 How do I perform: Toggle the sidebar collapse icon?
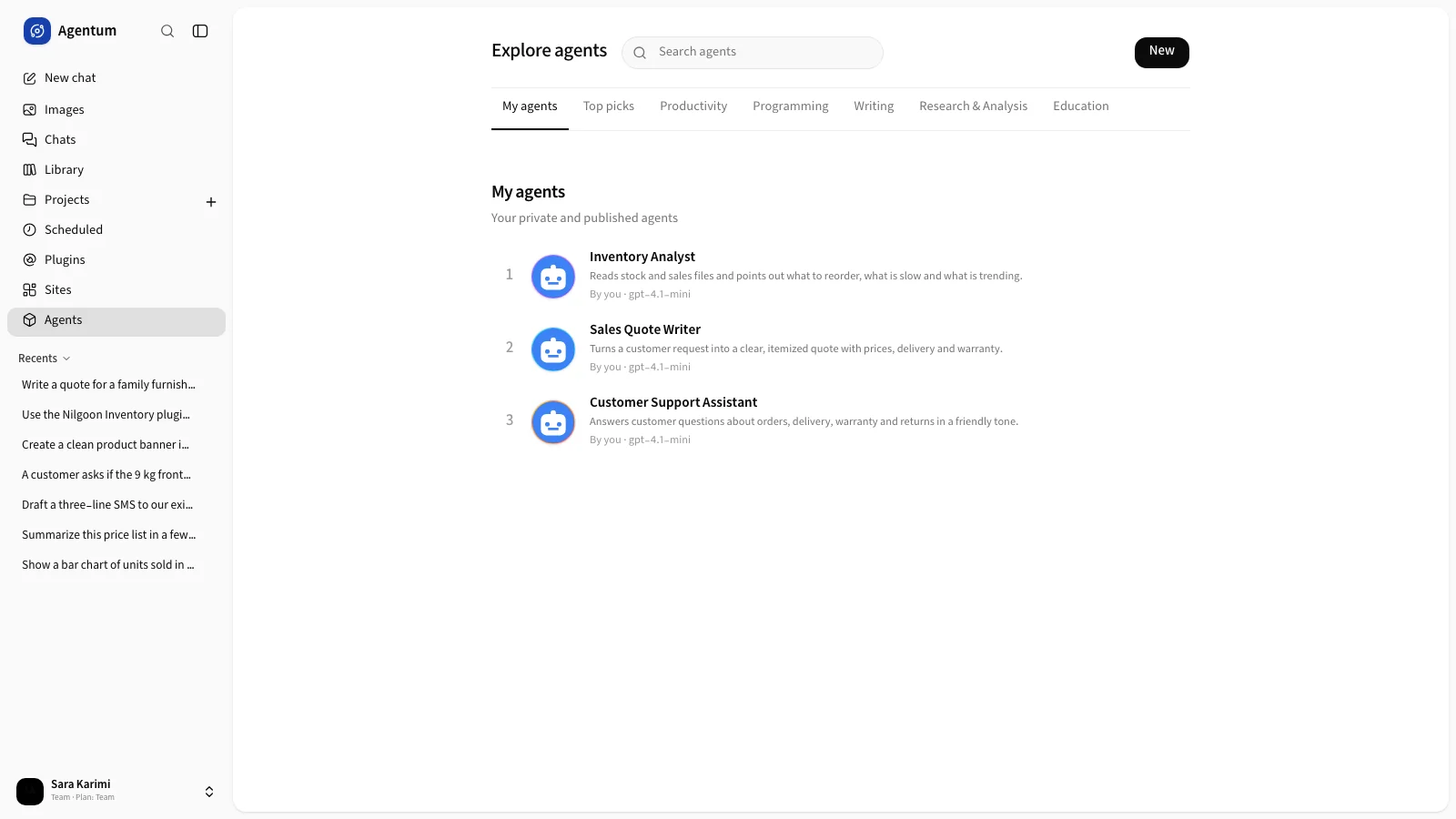[x=200, y=31]
